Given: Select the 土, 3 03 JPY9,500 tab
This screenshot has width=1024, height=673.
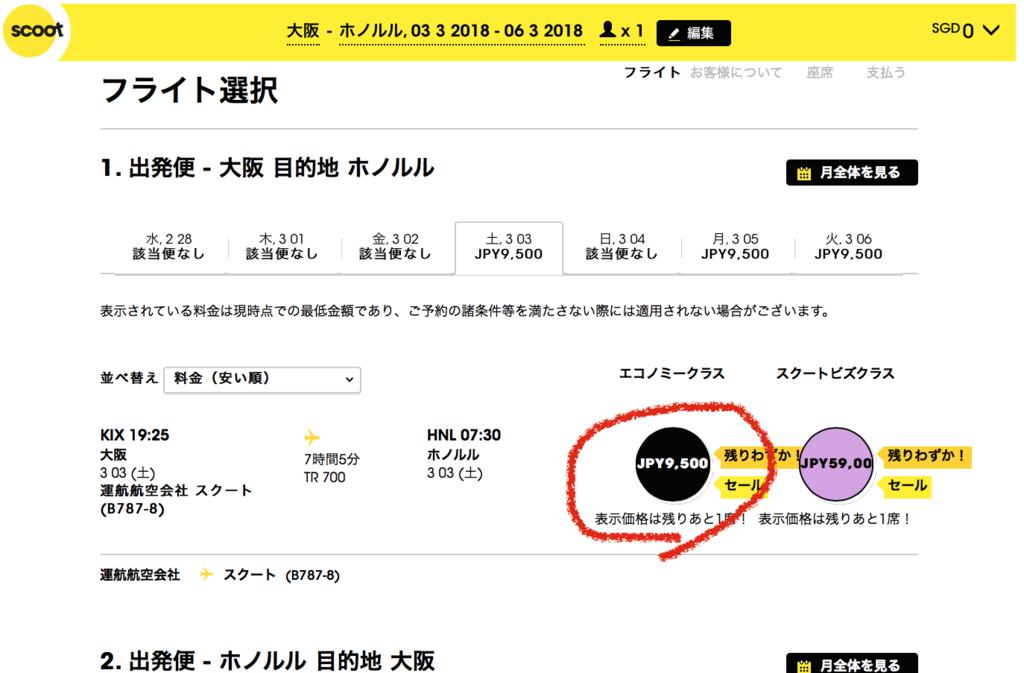Looking at the screenshot, I should [x=509, y=247].
